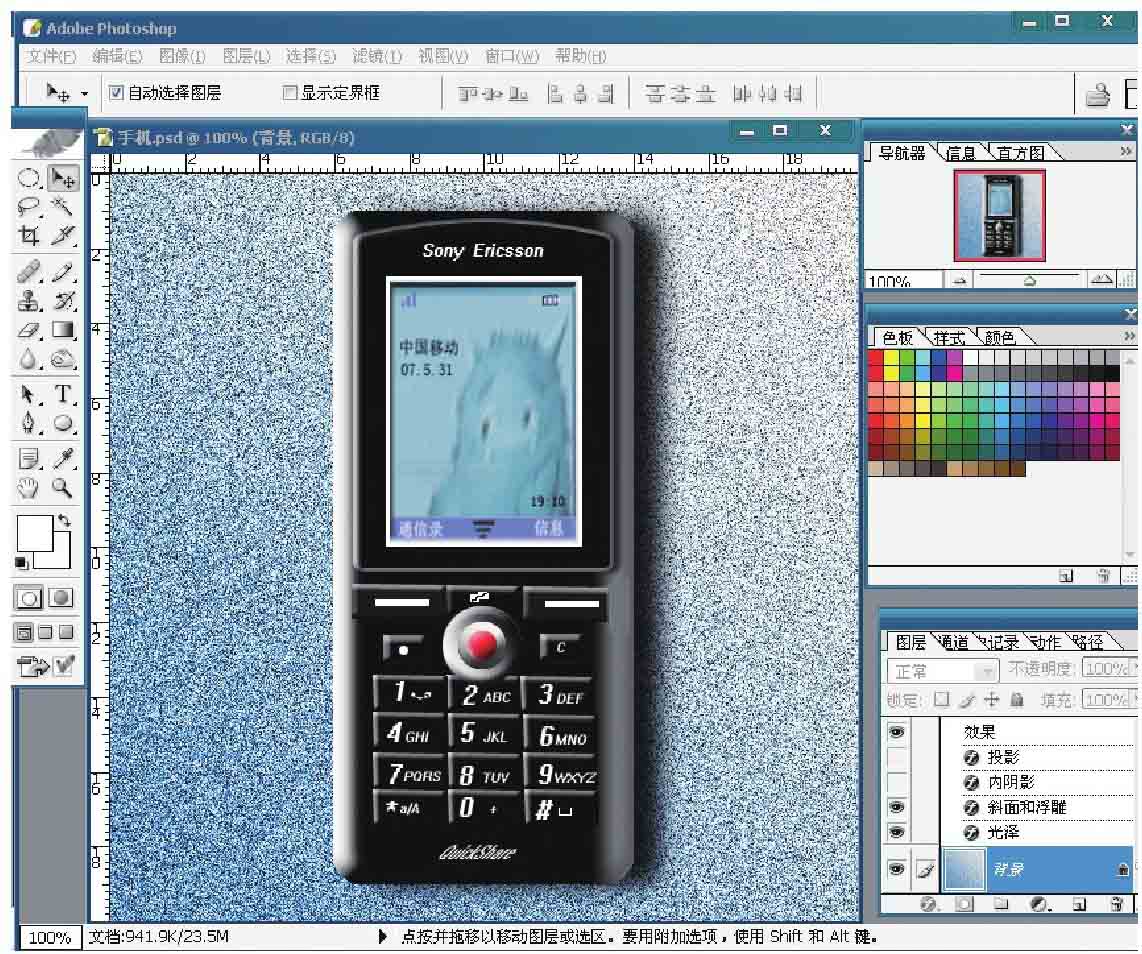Select the Crop tool
The width and height of the screenshot is (1142, 954).
[x=28, y=235]
